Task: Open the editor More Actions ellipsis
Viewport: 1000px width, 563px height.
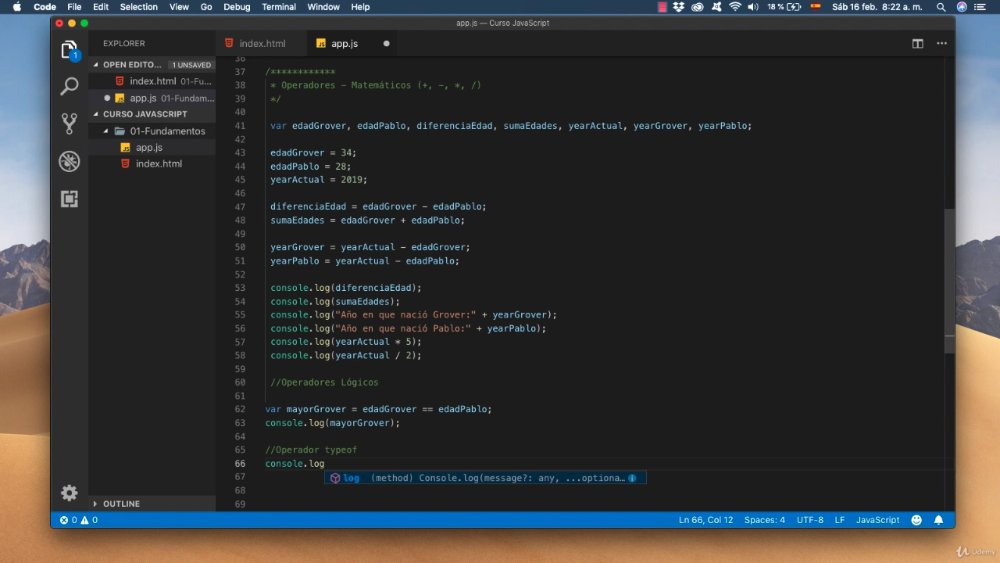Action: (941, 43)
